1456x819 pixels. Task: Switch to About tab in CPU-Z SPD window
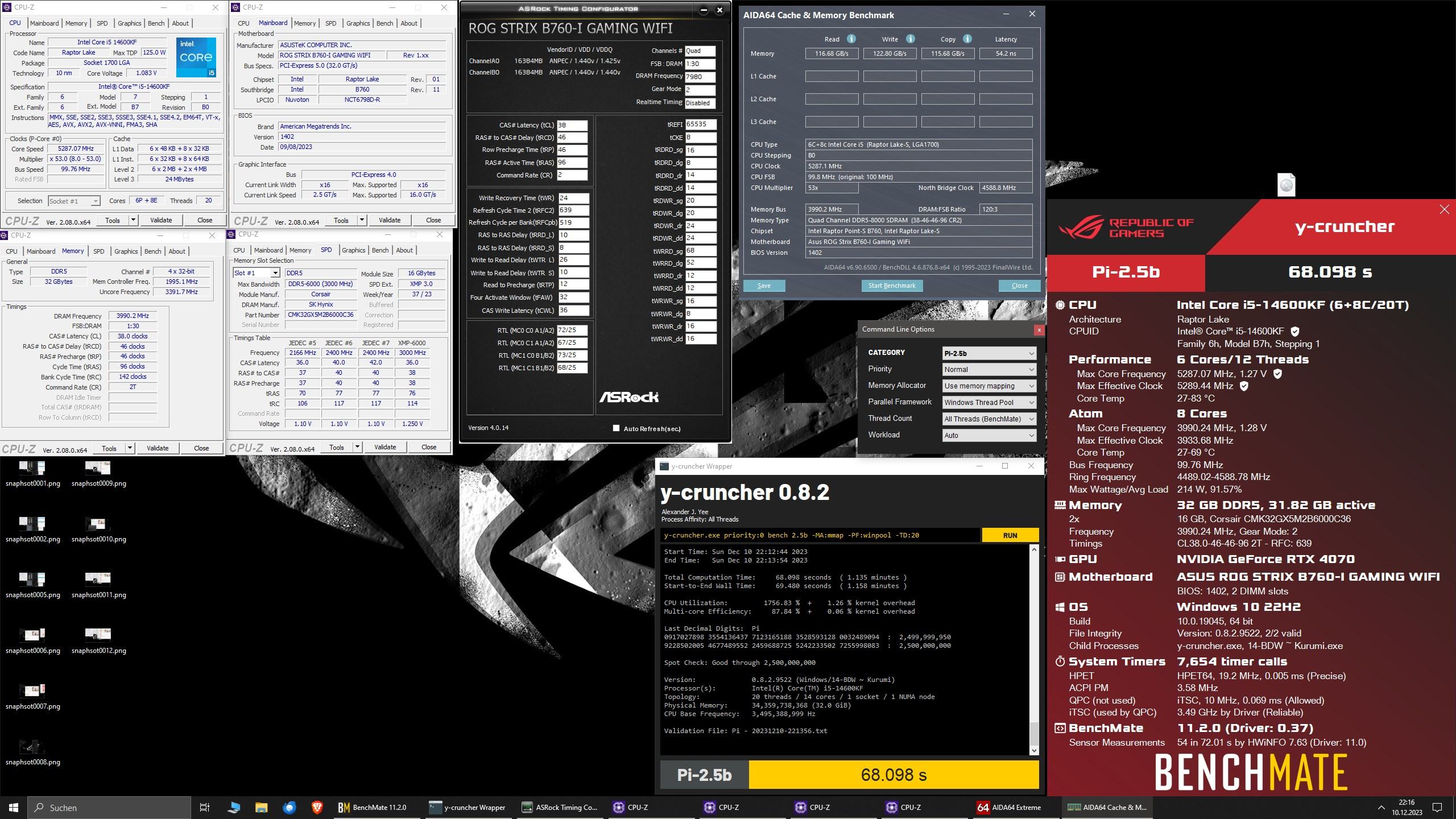pos(404,250)
